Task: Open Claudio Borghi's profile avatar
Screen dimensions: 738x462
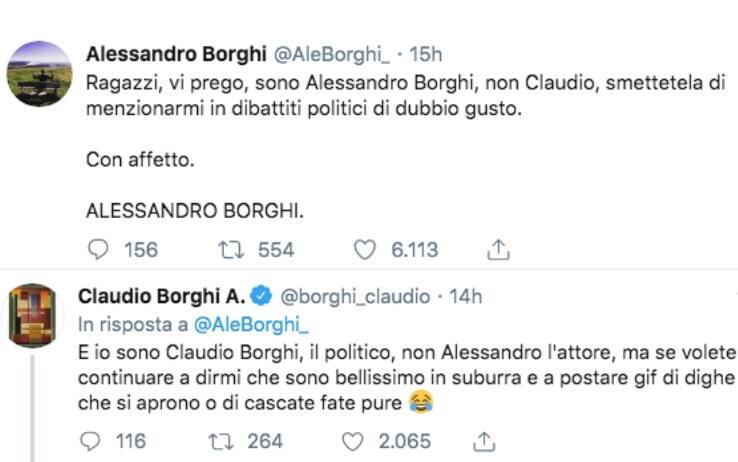Action: (x=32, y=315)
